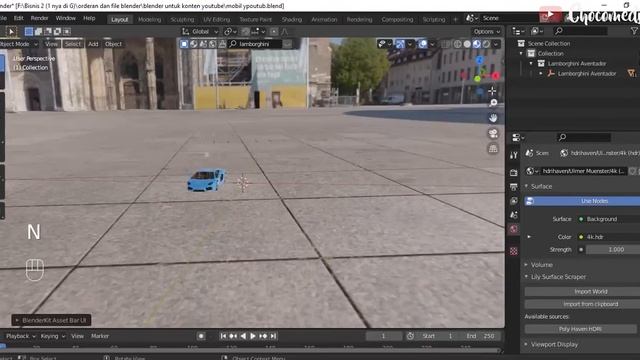Expand the Color 4k.hdr node row
The height and width of the screenshot is (360, 640).
[529, 237]
